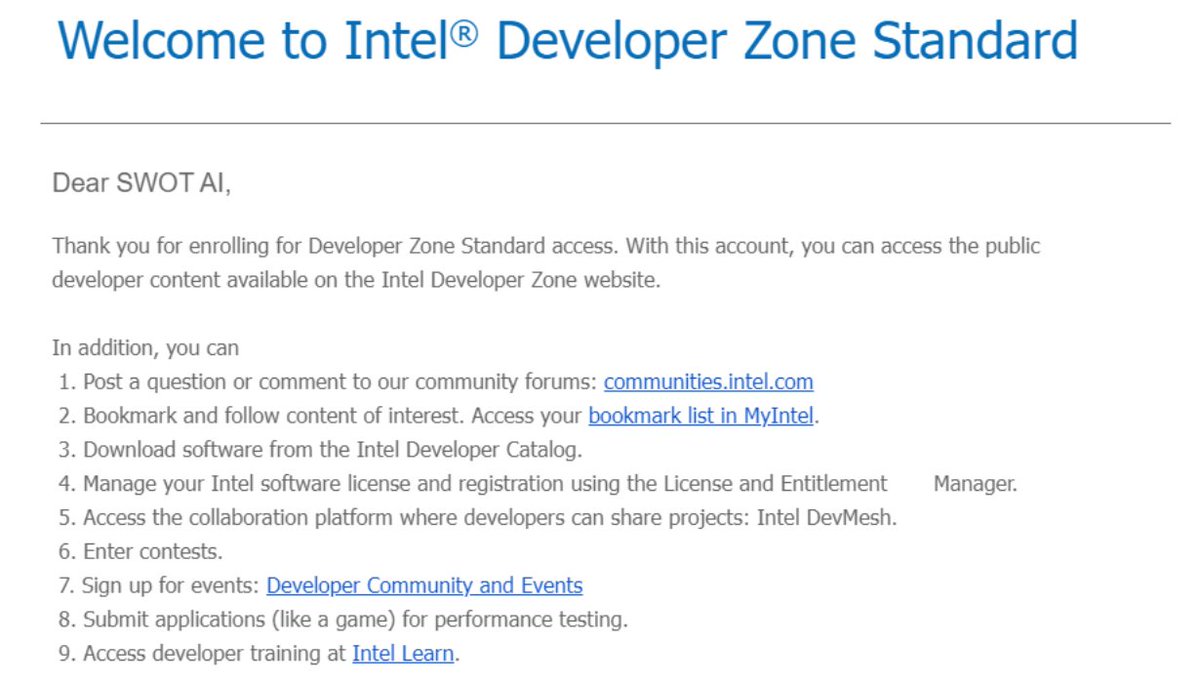Open the bookmark list in MyIntel link
This screenshot has width=1200, height=683.
click(x=701, y=416)
